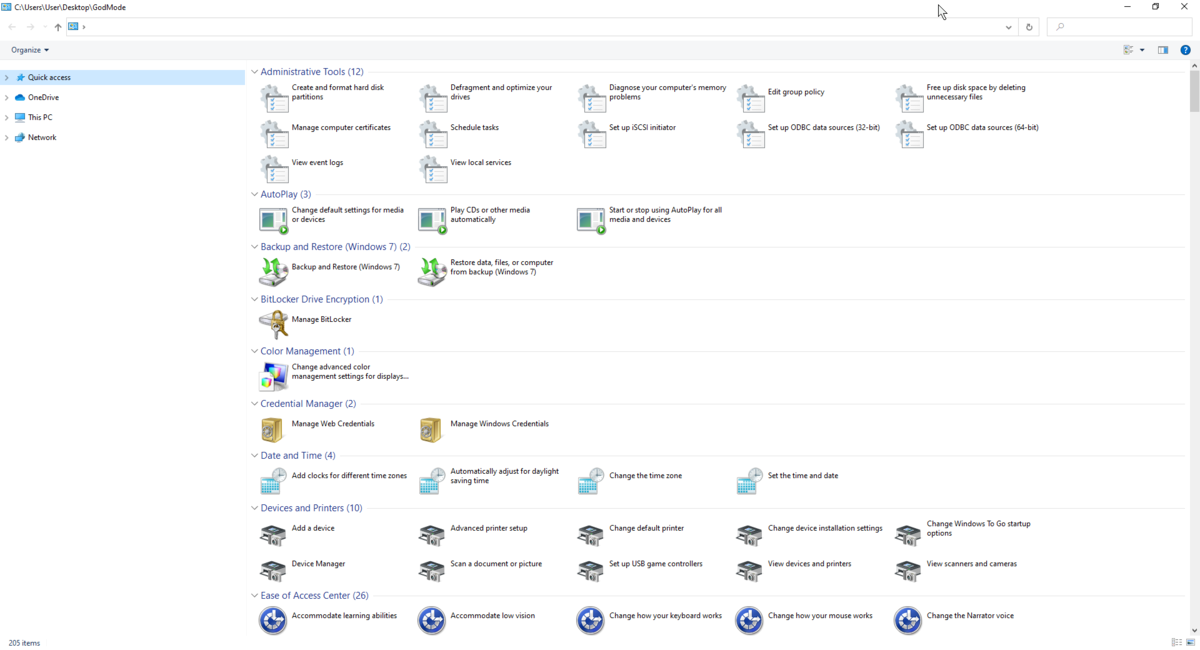Image resolution: width=1200 pixels, height=650 pixels.
Task: Open Play CDs or other media automatically icon
Action: (432, 219)
